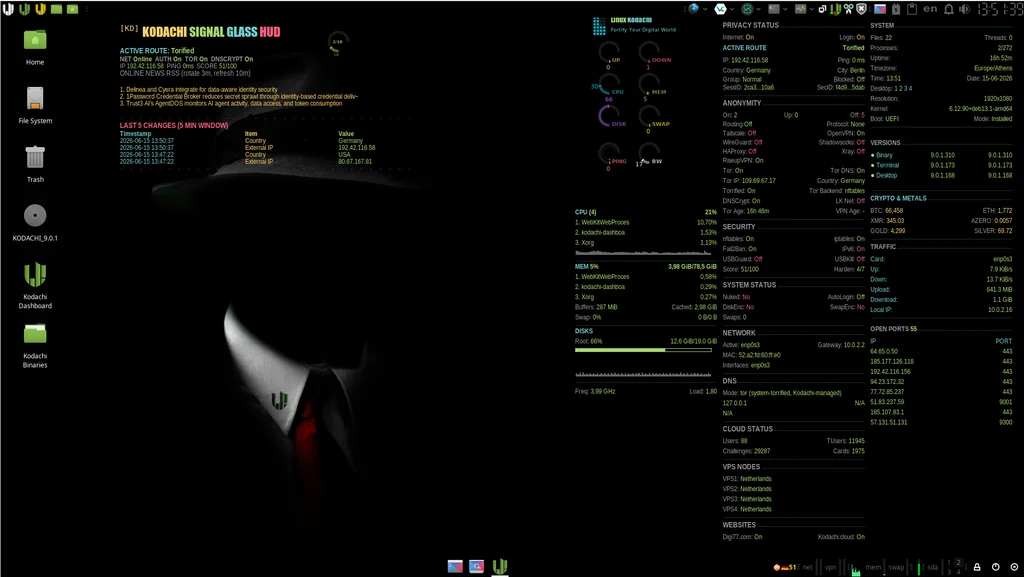Click the power button icon in the bottom panel
The image size is (1024, 577).
click(995, 567)
